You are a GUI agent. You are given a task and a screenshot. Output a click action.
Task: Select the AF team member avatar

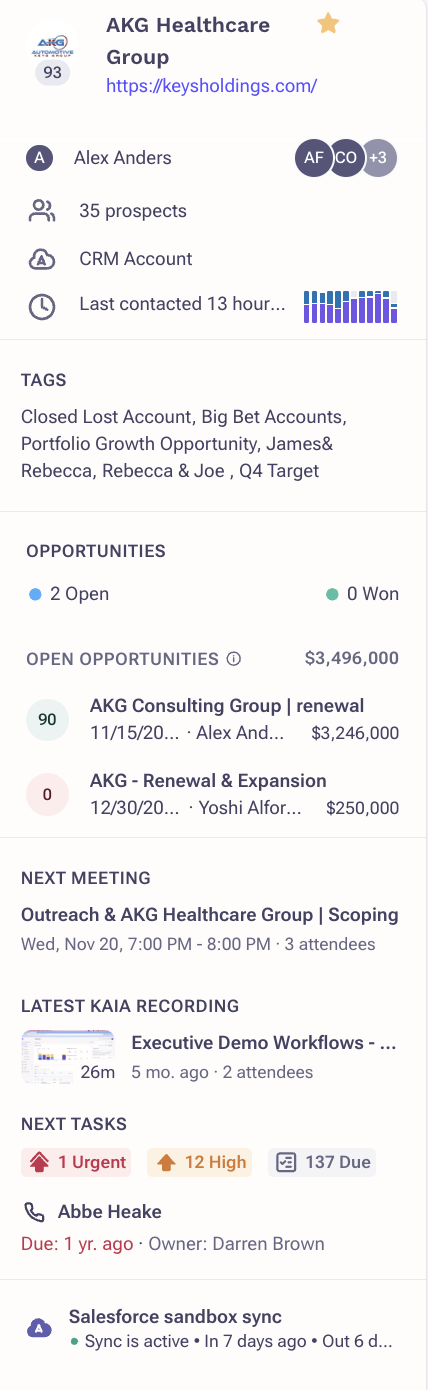pos(313,158)
